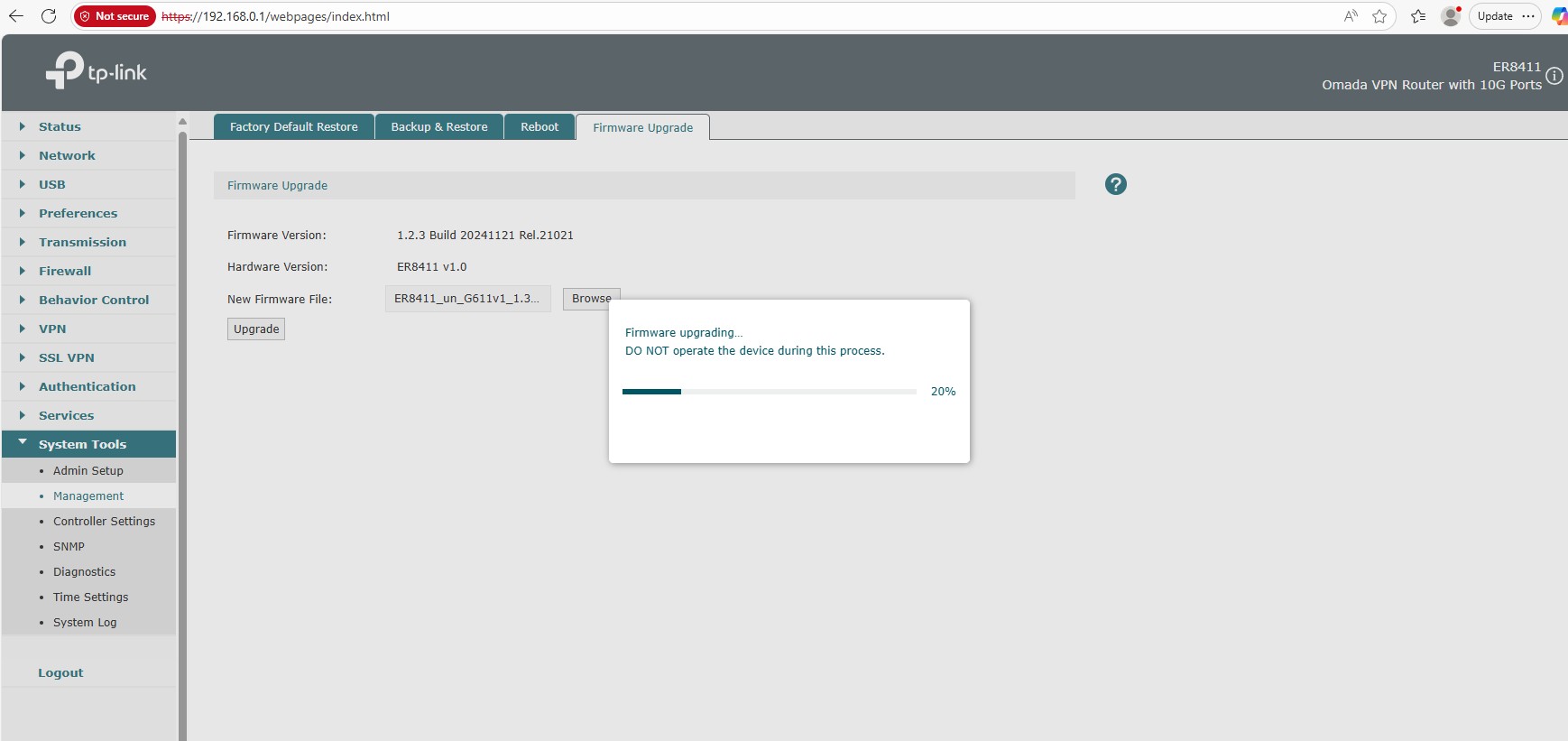Viewport: 1568px width, 741px height.
Task: Switch to Backup & Restore tab
Action: pos(438,126)
